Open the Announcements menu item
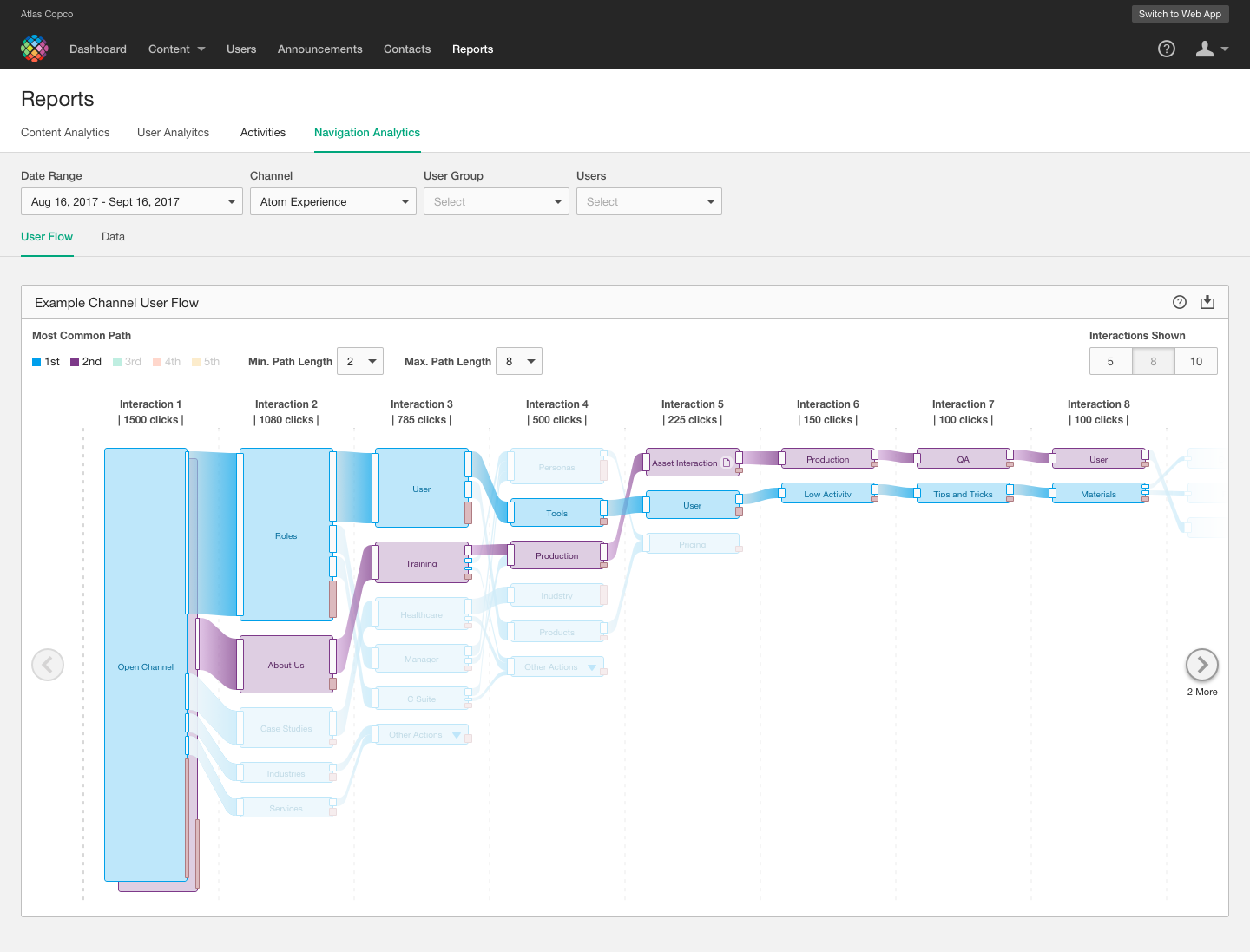Screen dimensions: 1250x952 point(319,49)
